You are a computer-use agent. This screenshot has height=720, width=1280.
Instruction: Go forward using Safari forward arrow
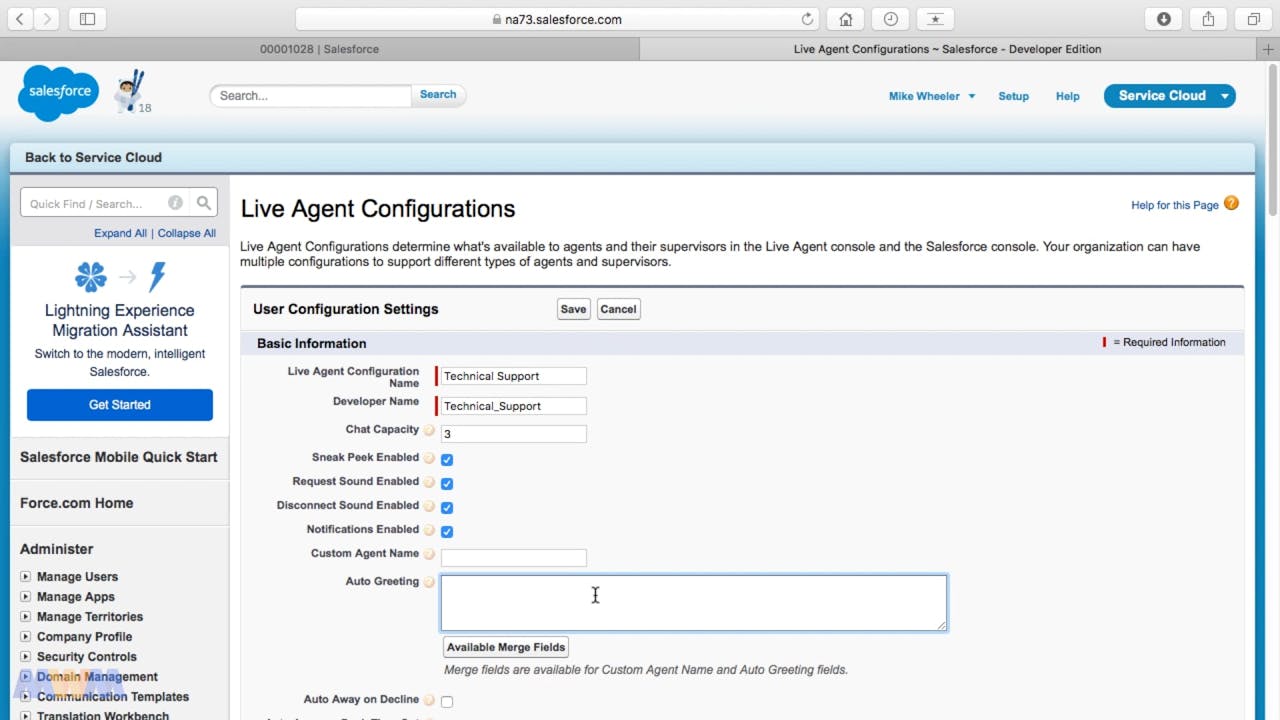[47, 19]
